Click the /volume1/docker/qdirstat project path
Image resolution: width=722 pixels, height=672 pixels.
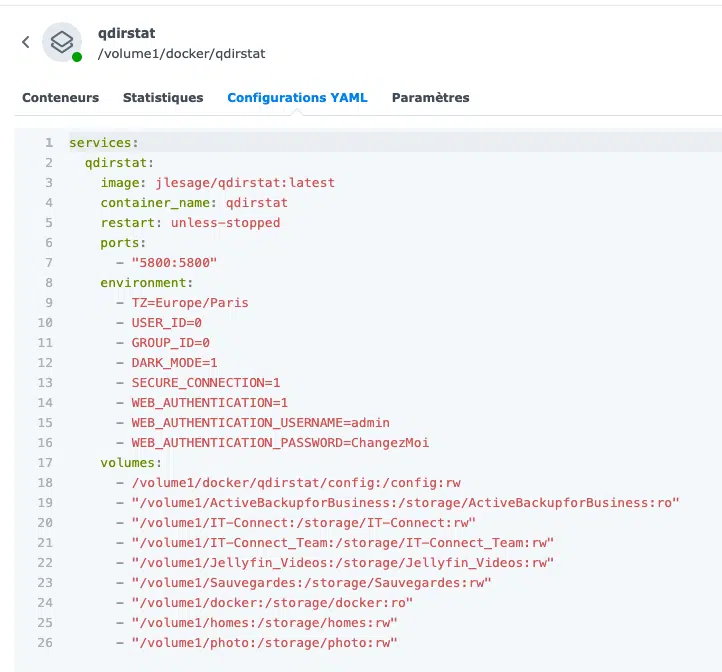click(181, 54)
